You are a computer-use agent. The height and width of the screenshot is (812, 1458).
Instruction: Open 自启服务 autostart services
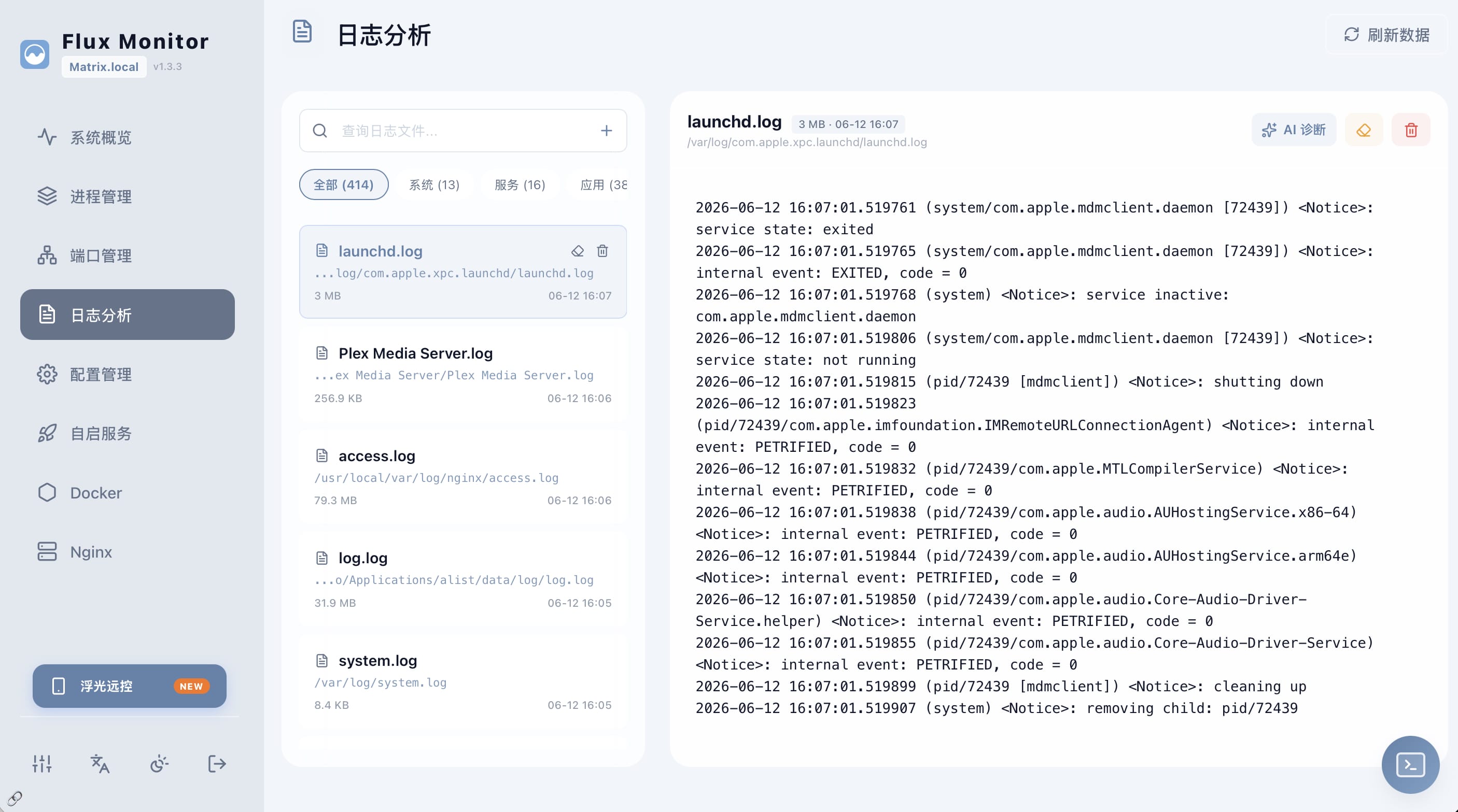point(128,433)
